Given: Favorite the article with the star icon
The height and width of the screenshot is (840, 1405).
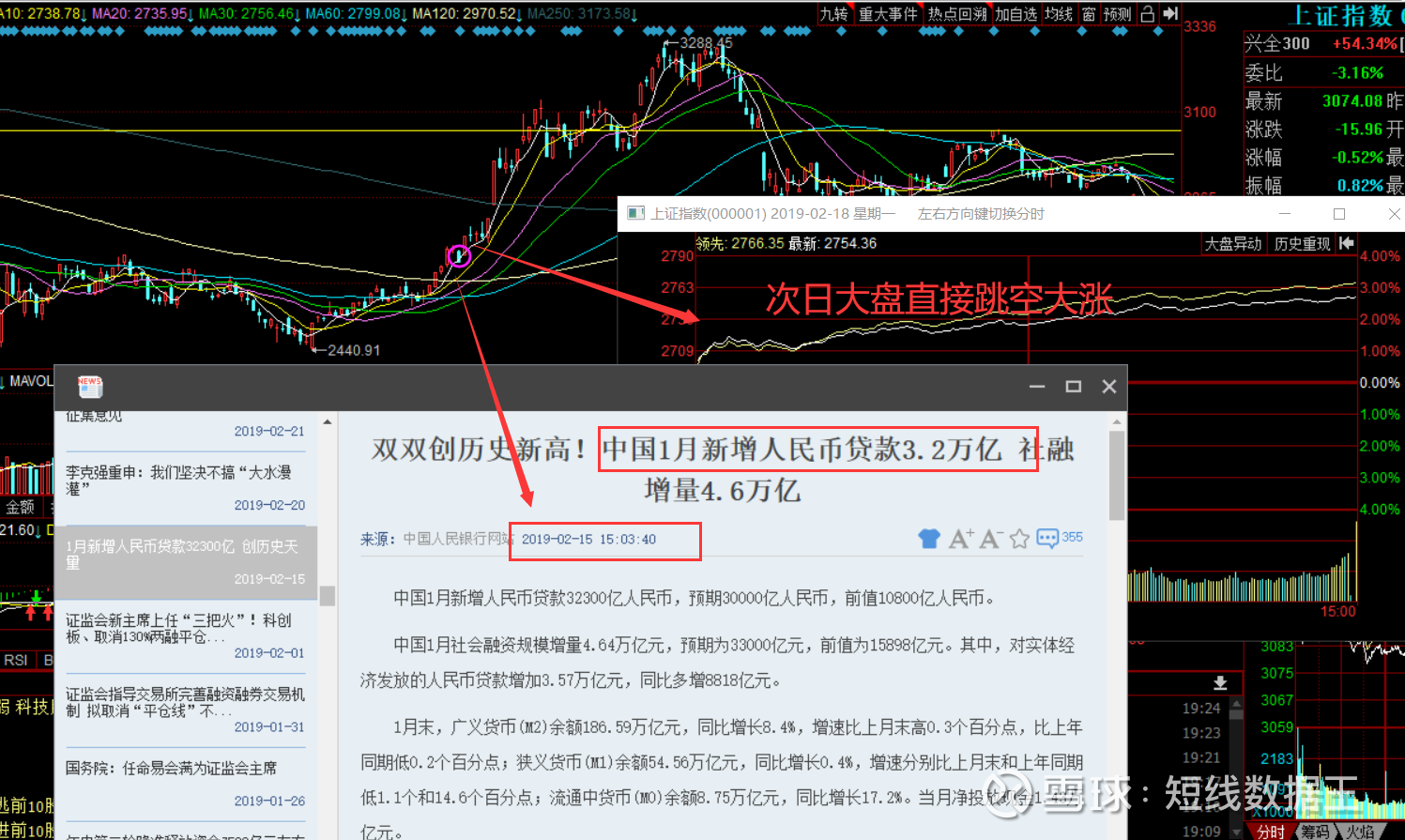Looking at the screenshot, I should [1020, 539].
